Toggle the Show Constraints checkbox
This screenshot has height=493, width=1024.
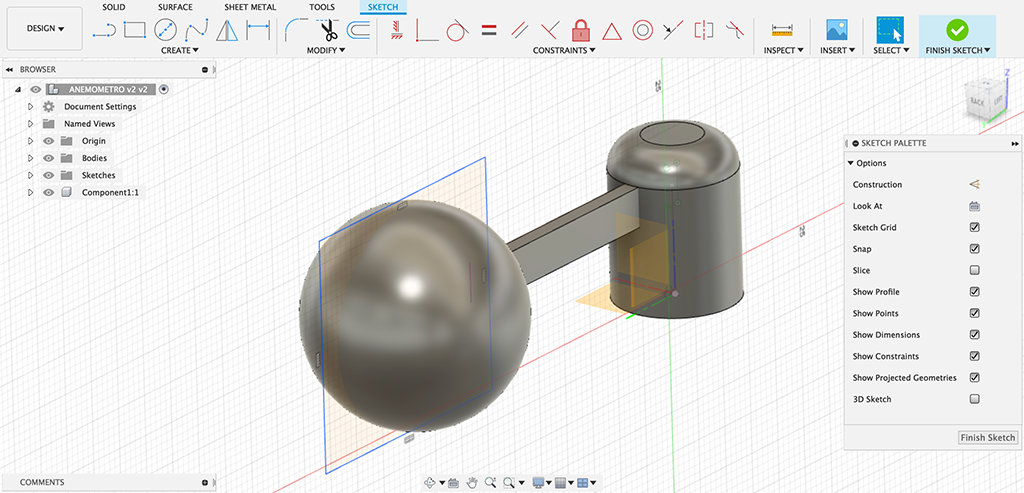tap(974, 357)
